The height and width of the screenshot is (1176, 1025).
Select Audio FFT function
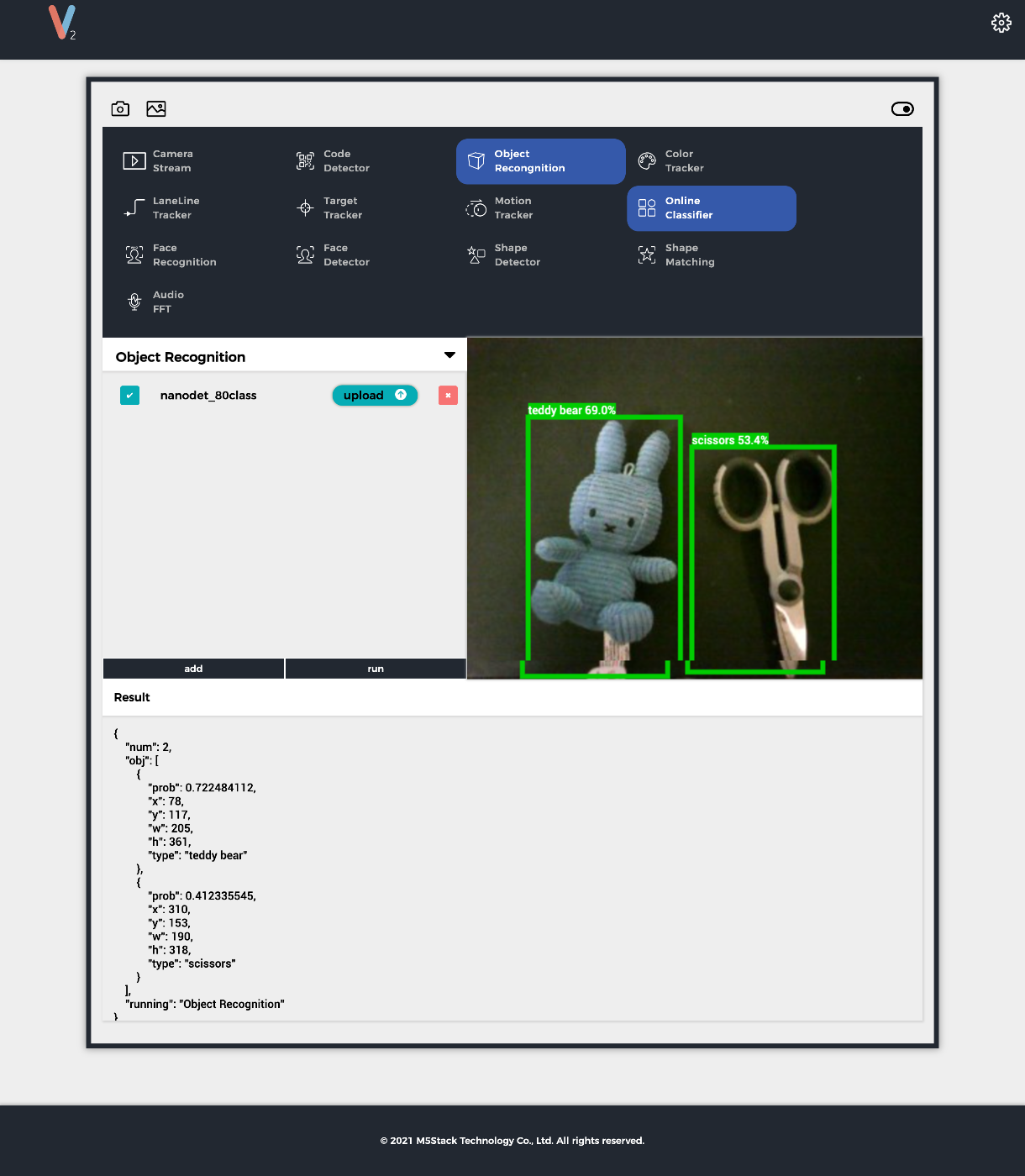click(x=200, y=302)
